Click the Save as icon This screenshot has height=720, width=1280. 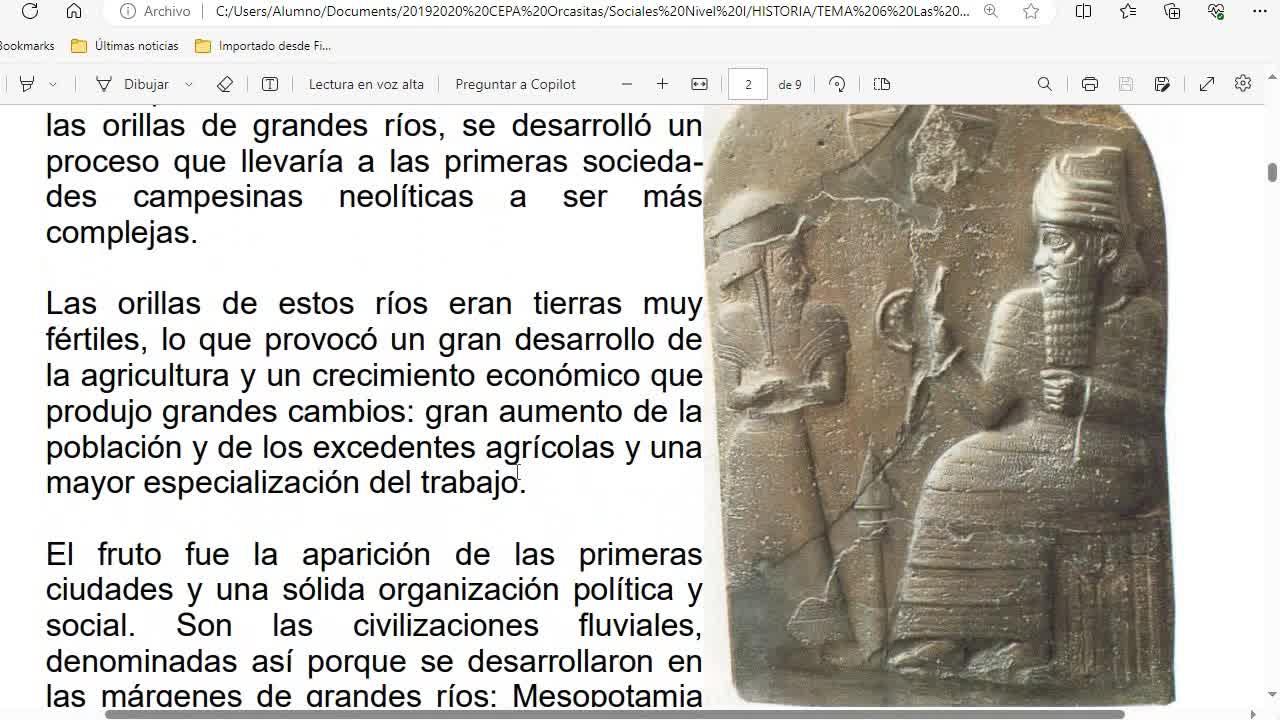[x=1162, y=84]
